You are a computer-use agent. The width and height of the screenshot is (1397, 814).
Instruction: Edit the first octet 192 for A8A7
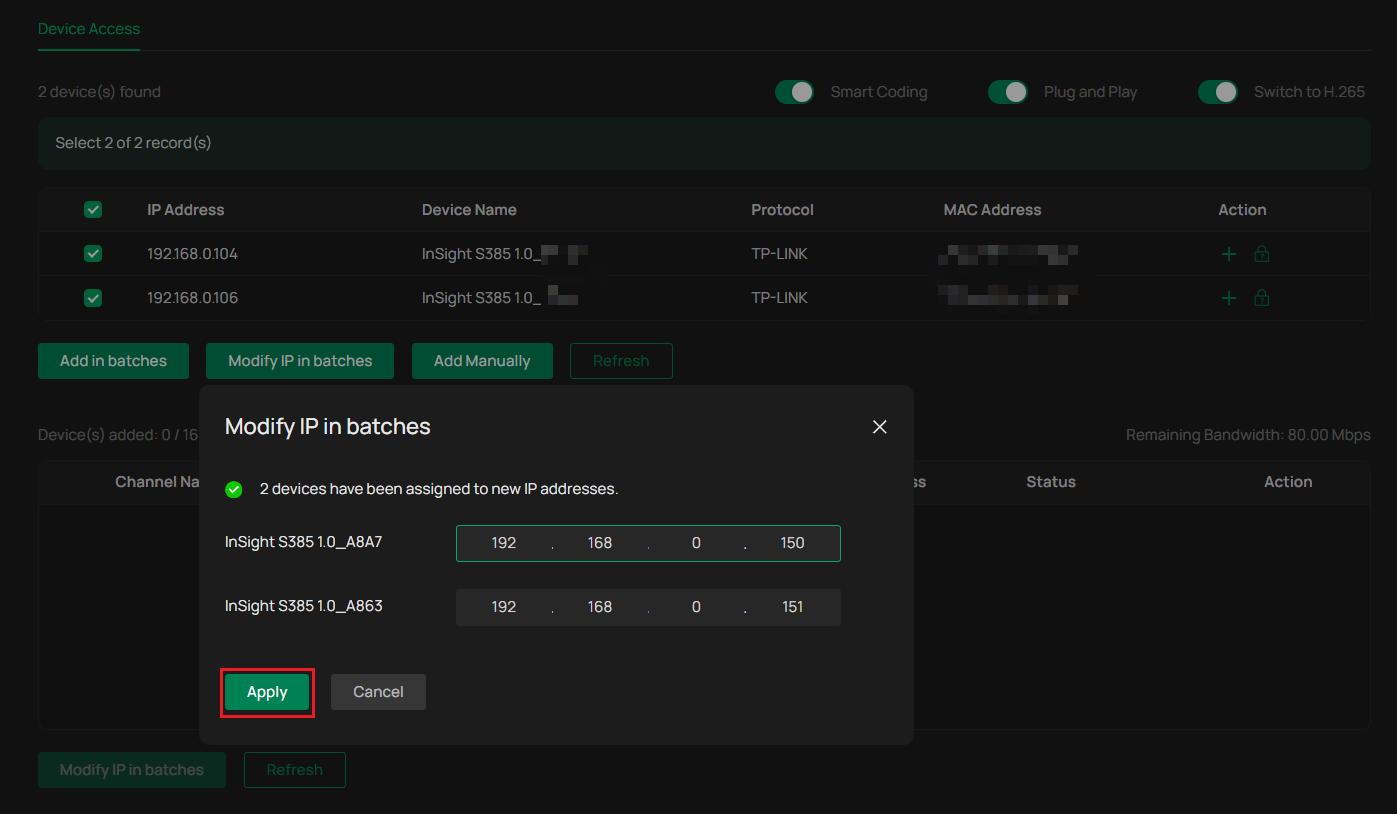pyautogui.click(x=504, y=543)
